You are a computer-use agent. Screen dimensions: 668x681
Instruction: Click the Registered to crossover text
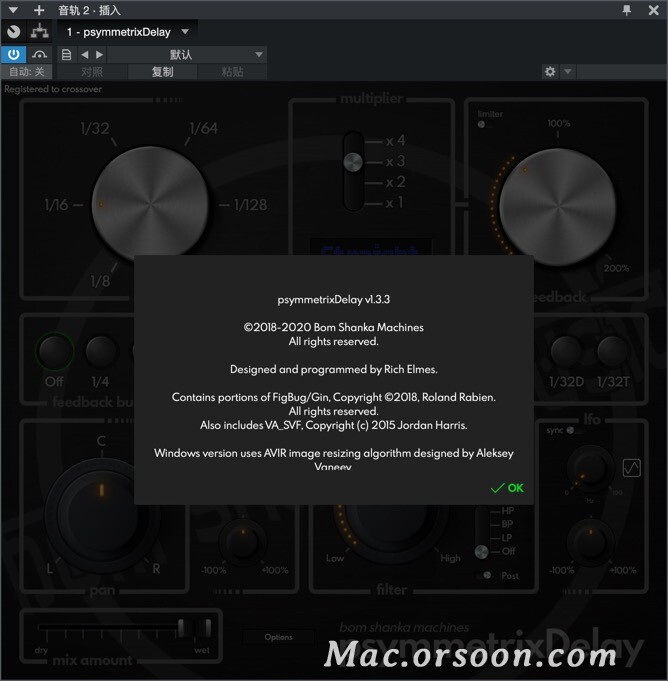pyautogui.click(x=53, y=89)
